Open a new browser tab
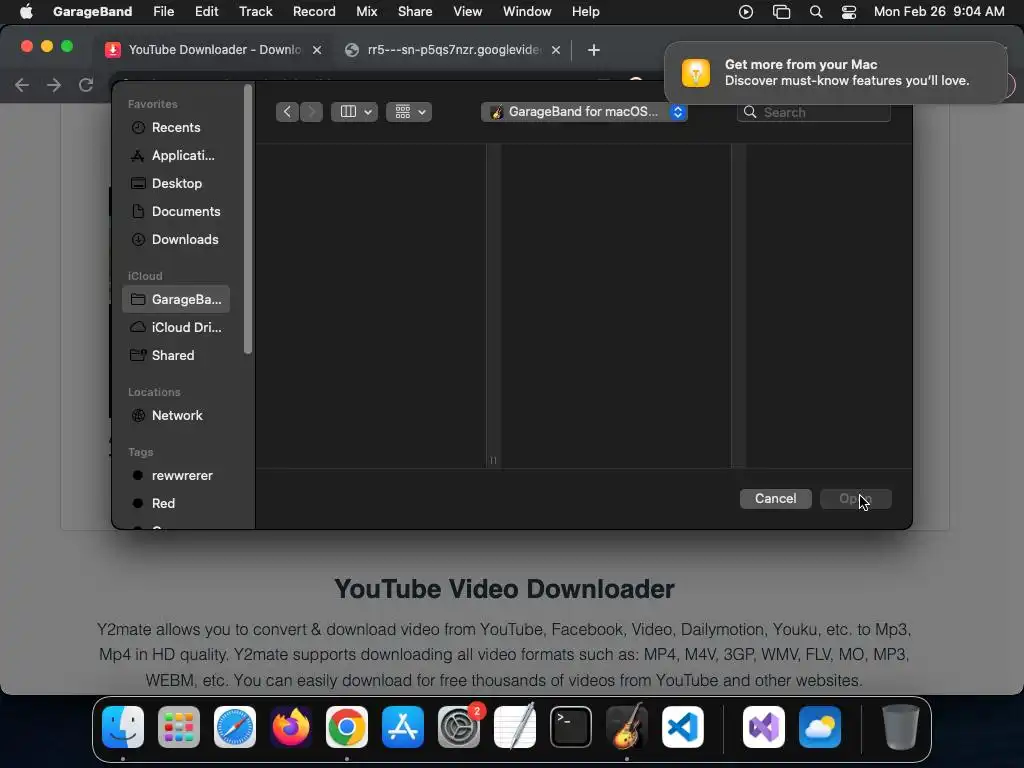This screenshot has width=1024, height=768. [x=594, y=50]
